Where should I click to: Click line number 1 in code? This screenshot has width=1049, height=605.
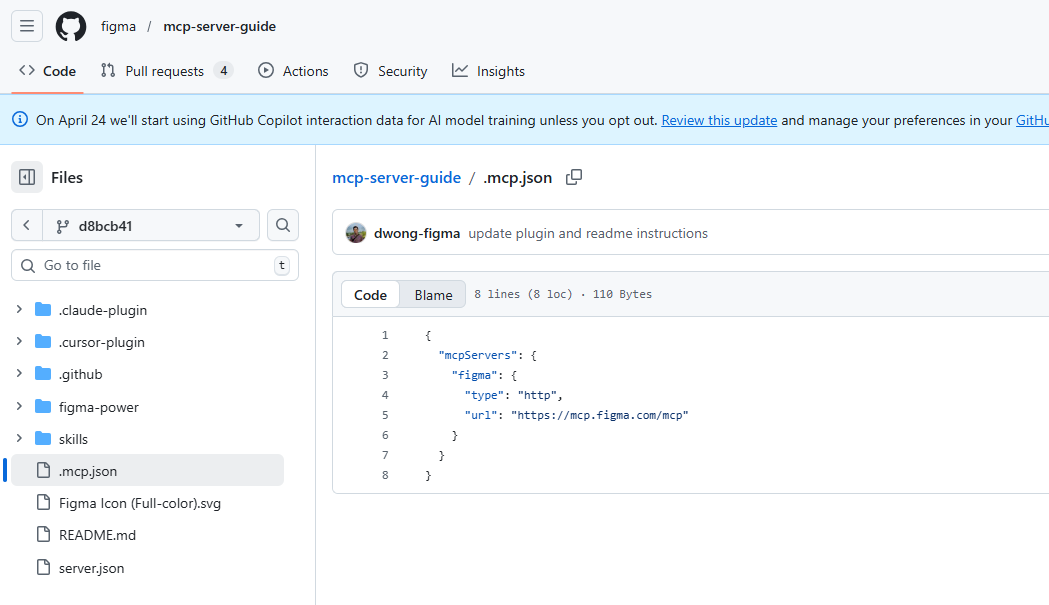click(385, 335)
